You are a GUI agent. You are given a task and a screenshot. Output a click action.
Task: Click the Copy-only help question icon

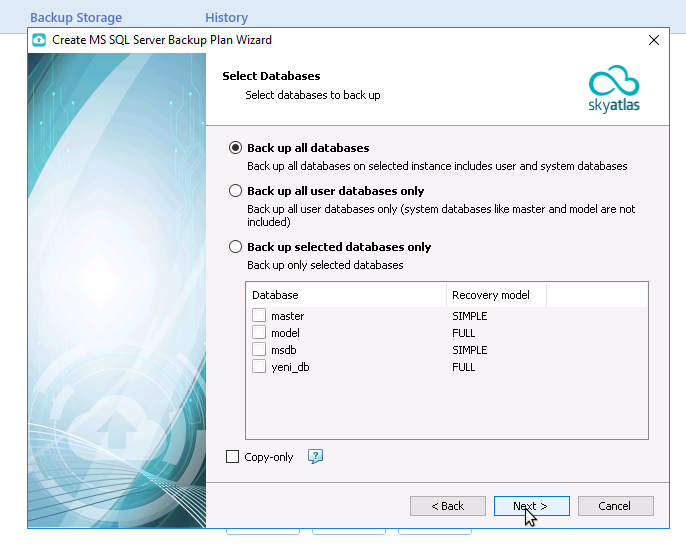click(315, 456)
